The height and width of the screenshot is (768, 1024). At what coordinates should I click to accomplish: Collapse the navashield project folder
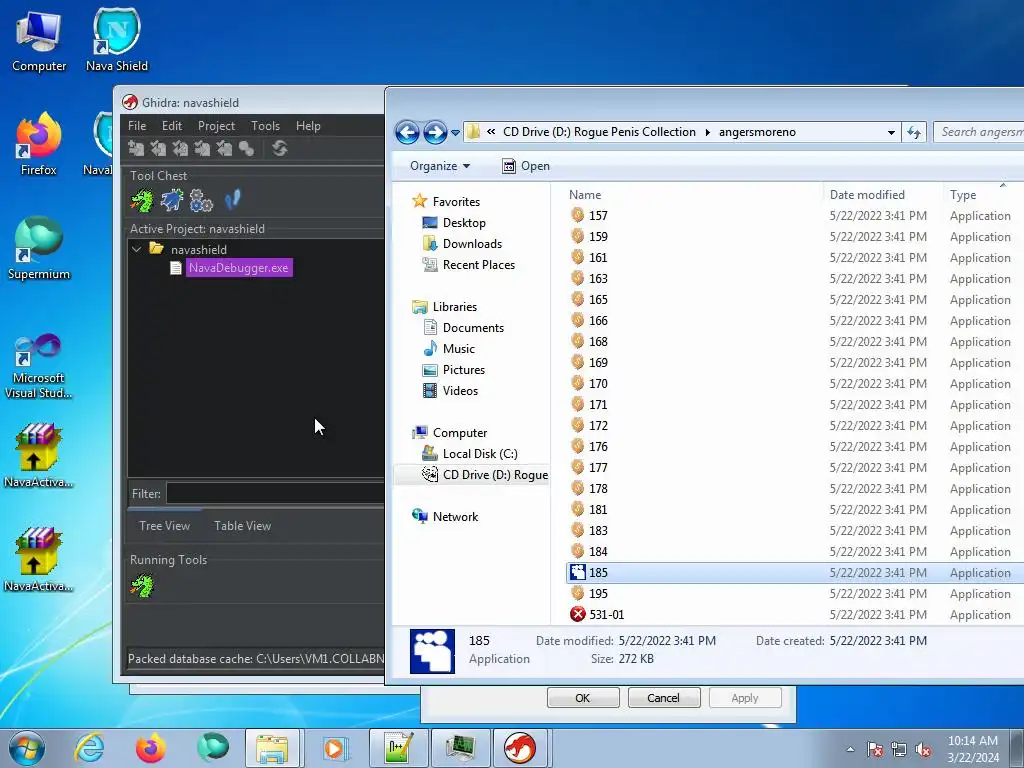pos(136,249)
